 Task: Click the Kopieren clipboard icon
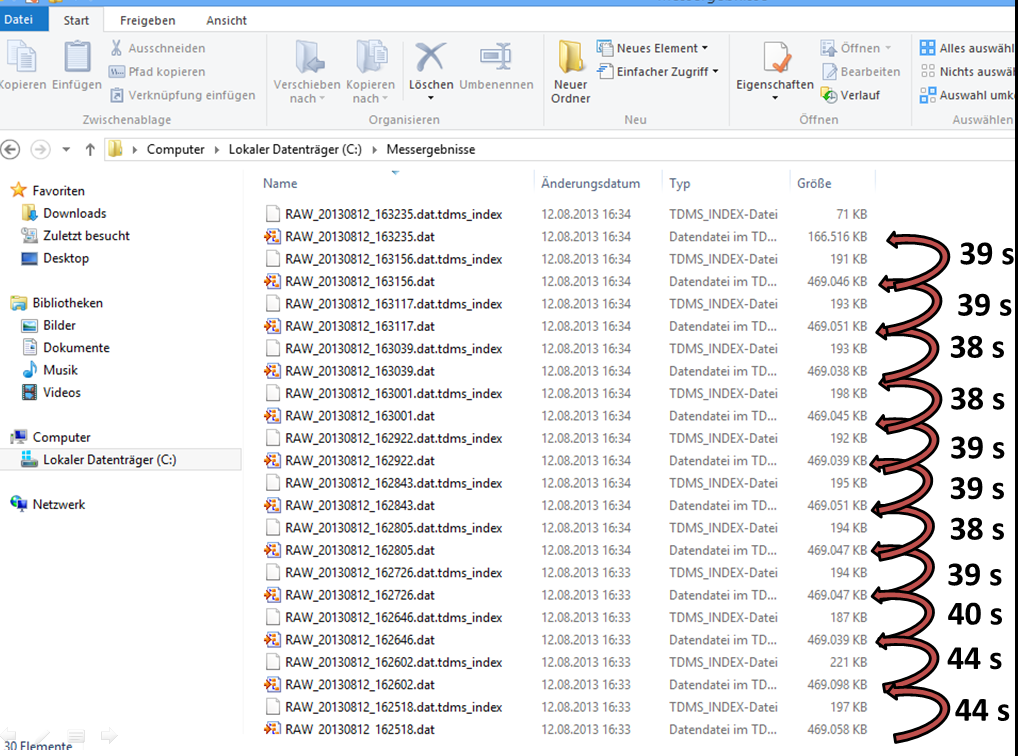coord(21,57)
